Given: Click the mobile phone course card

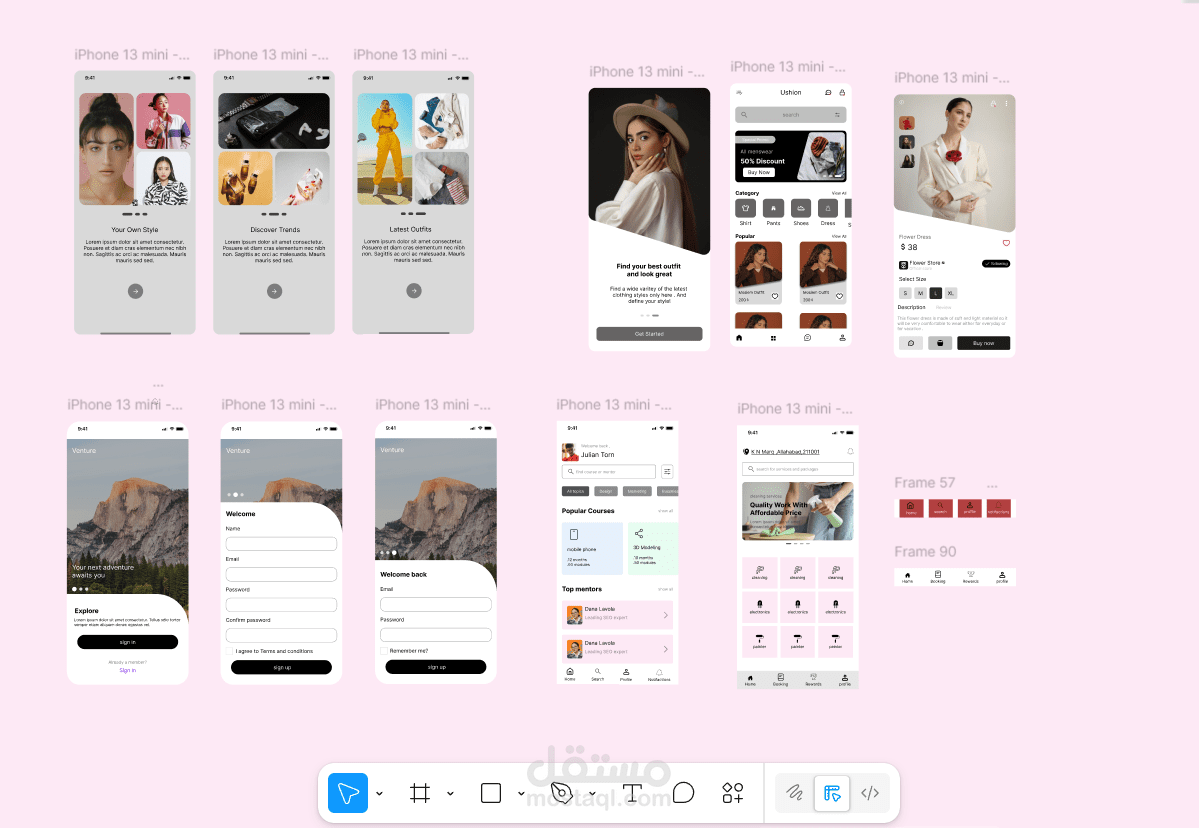Looking at the screenshot, I should [x=593, y=548].
